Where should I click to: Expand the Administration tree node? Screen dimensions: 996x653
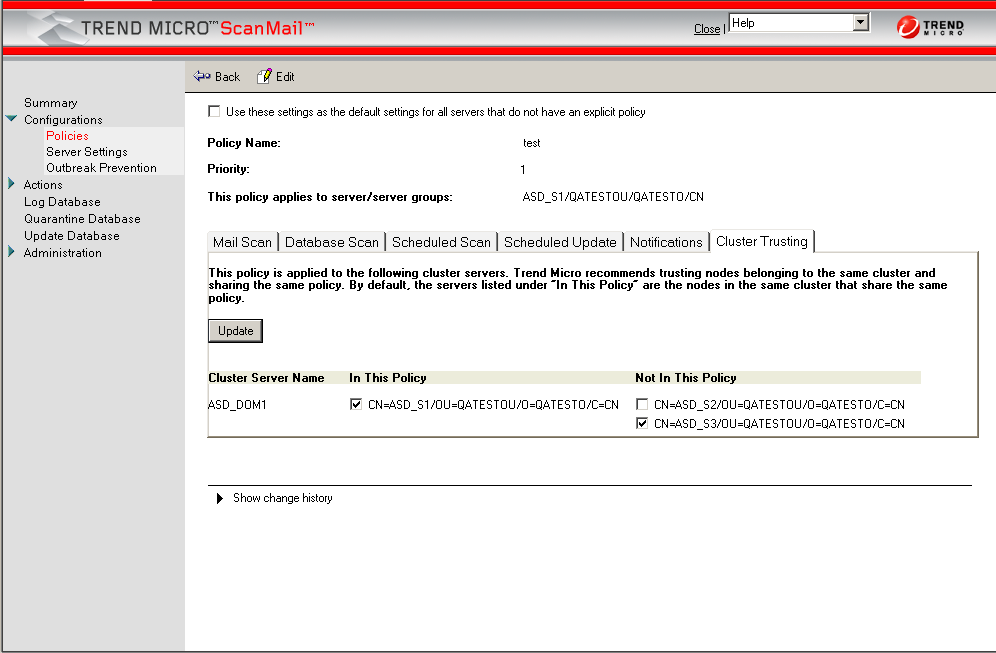pos(11,252)
